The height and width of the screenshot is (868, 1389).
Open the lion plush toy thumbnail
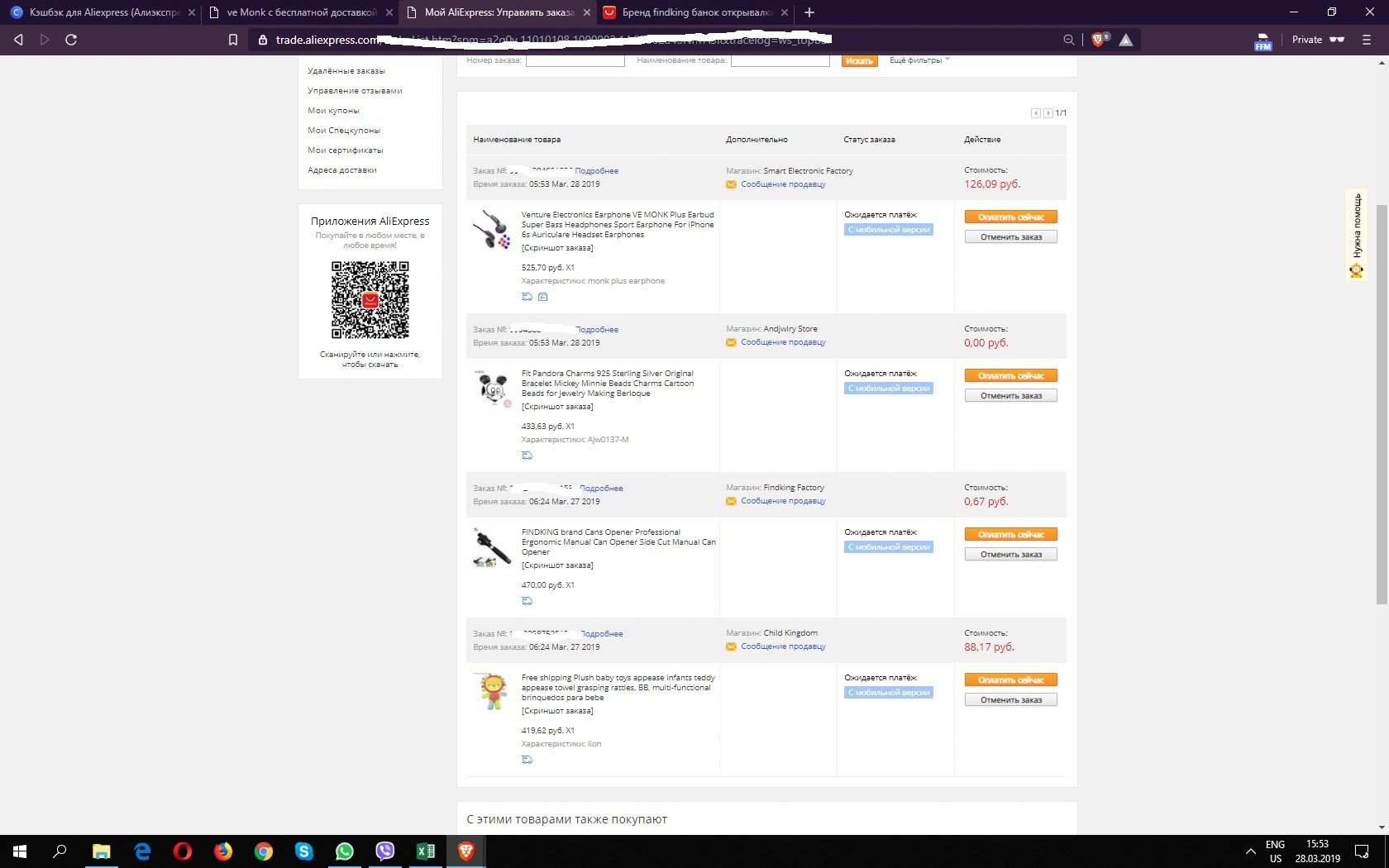[x=493, y=693]
